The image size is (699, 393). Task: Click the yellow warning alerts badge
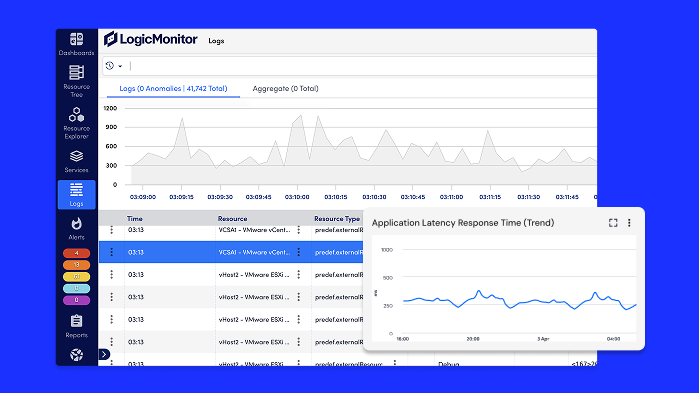tap(76, 277)
